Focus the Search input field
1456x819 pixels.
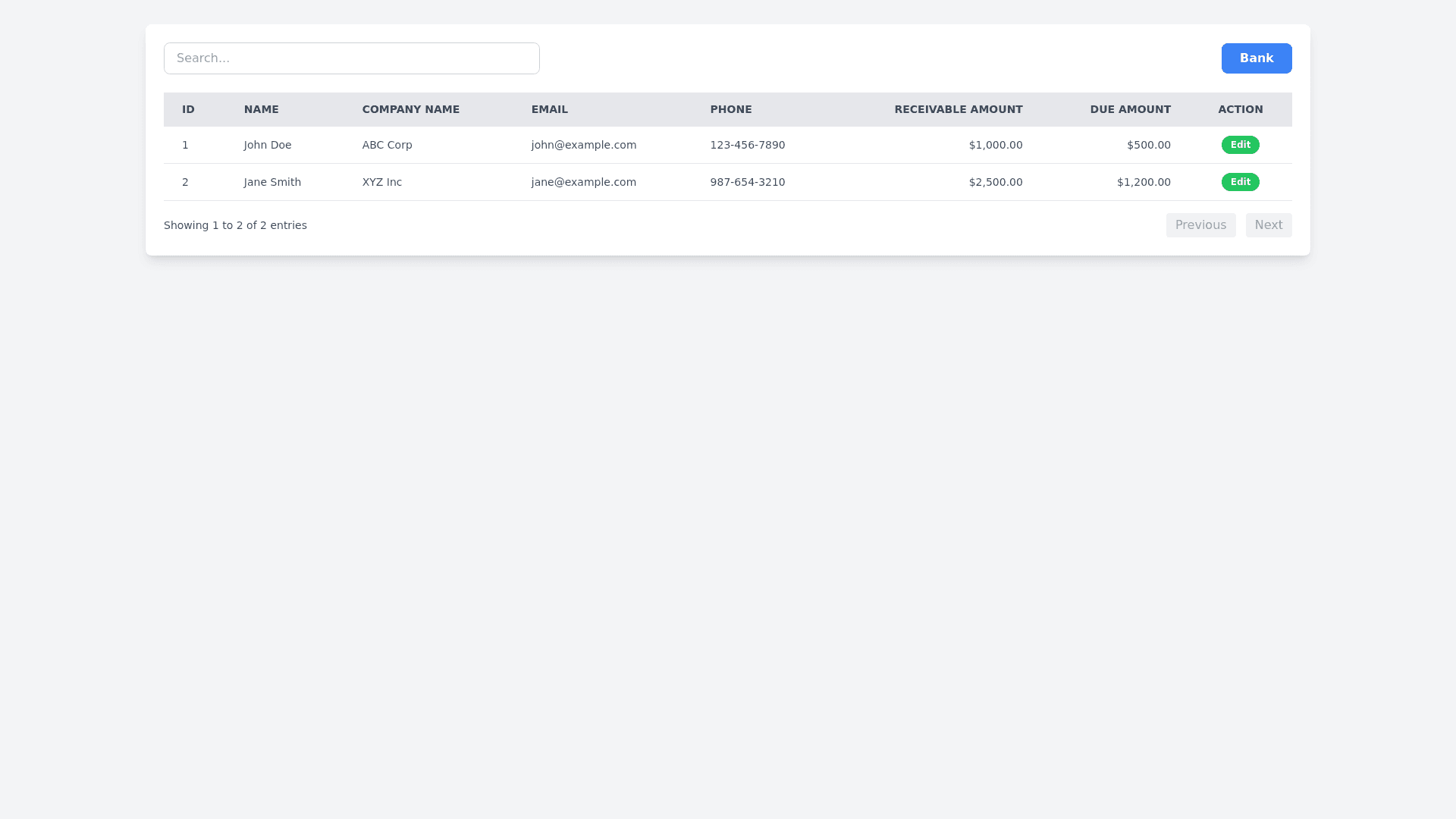tap(351, 58)
